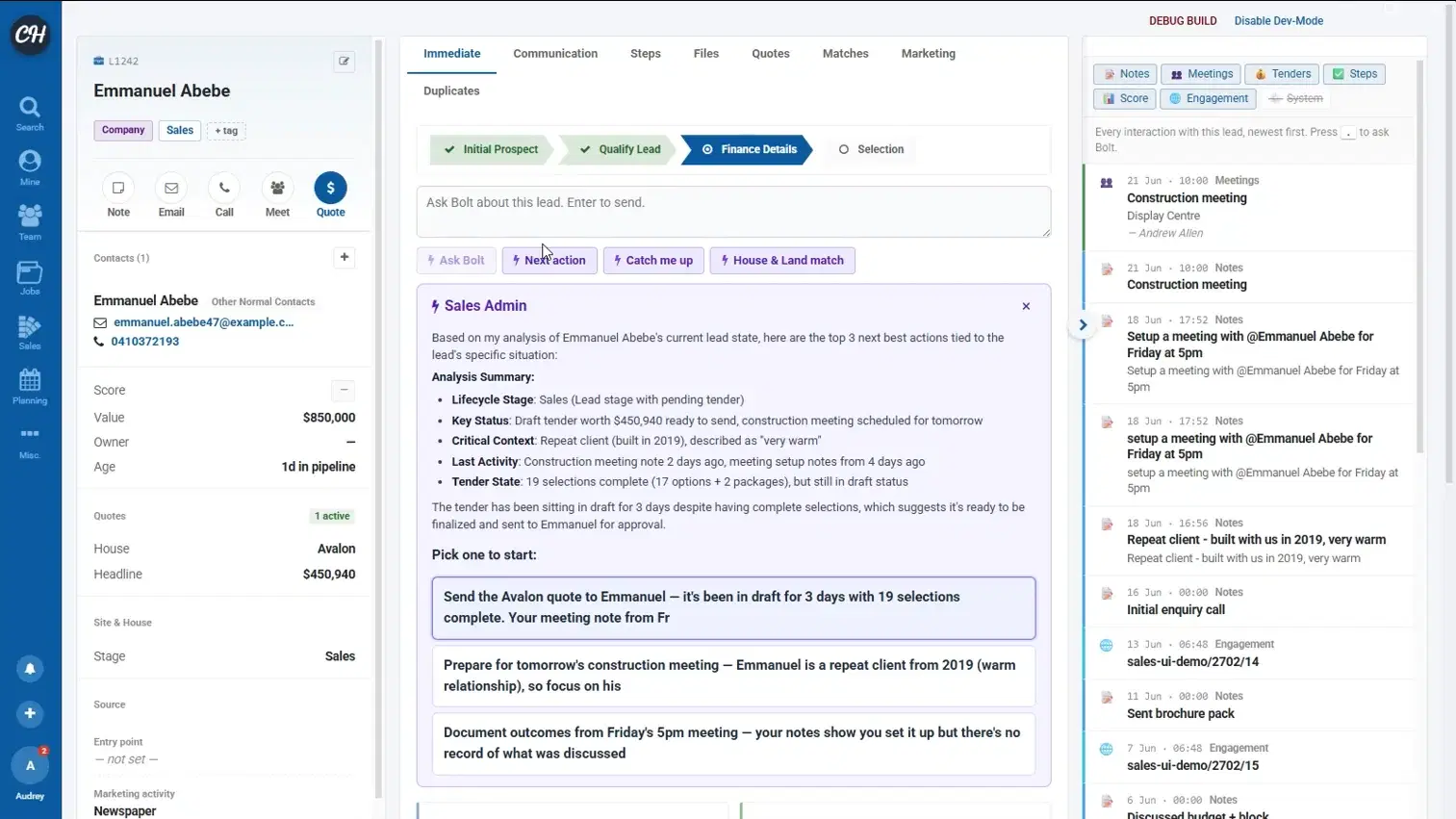Viewport: 1456px width, 819px height.
Task: Open the Steps tab
Action: tap(646, 54)
